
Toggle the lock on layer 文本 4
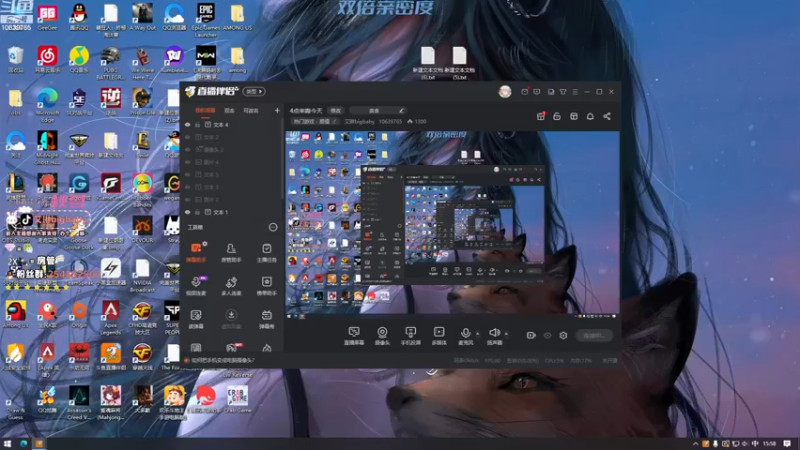coord(197,124)
